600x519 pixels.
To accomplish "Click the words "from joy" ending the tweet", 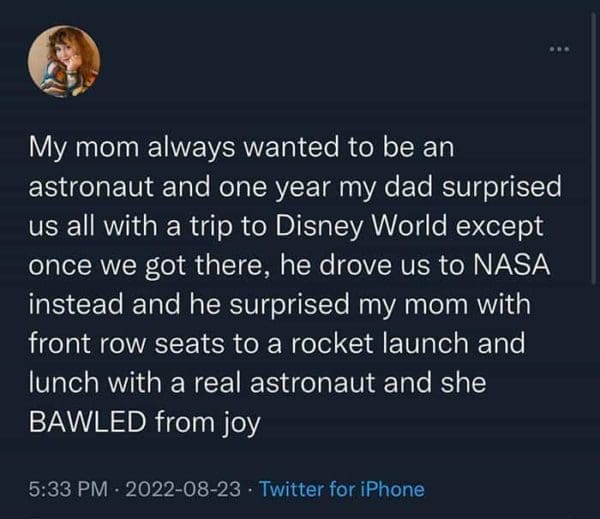I will [x=212, y=422].
